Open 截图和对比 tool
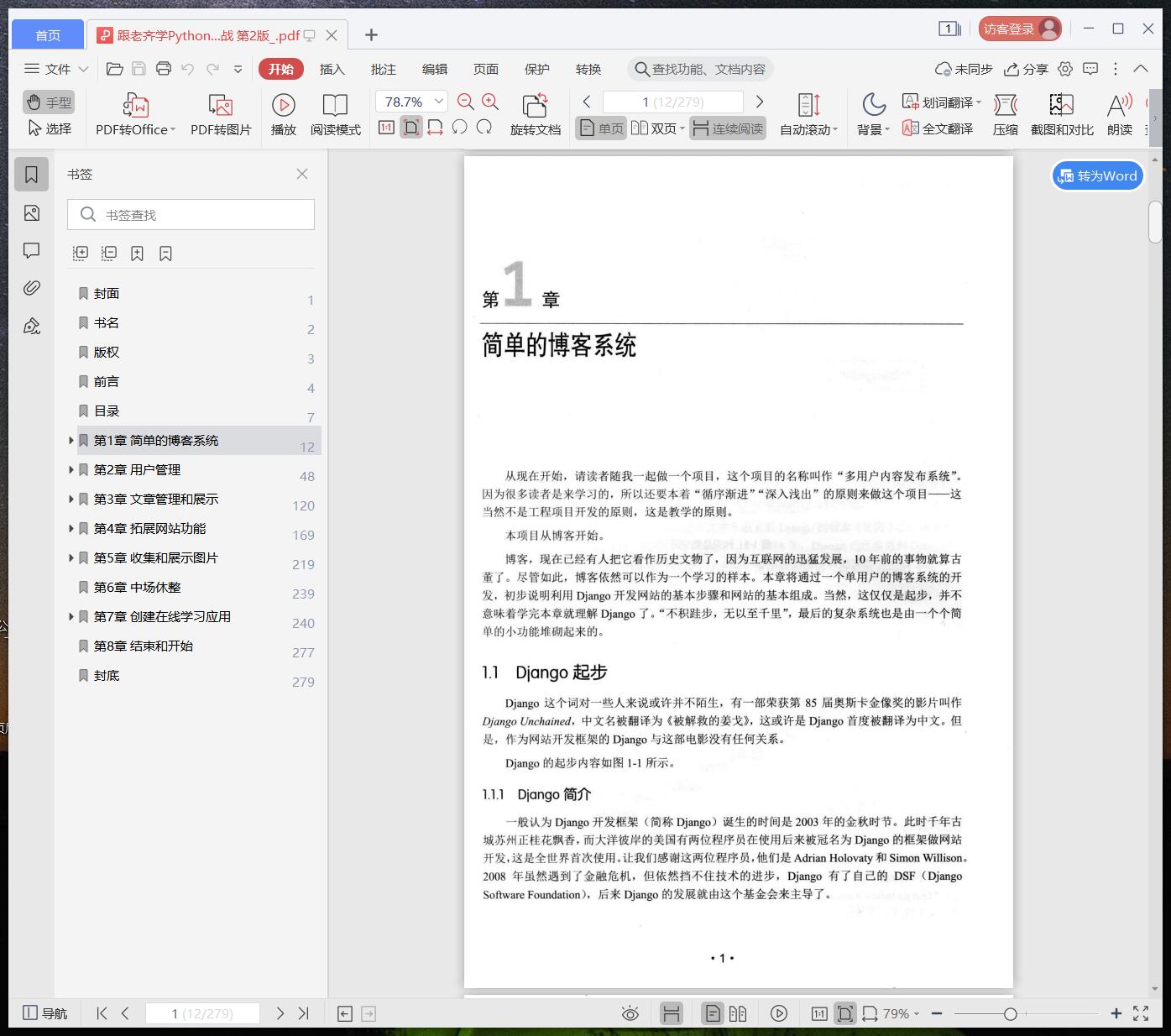This screenshot has width=1171, height=1036. tap(1062, 114)
